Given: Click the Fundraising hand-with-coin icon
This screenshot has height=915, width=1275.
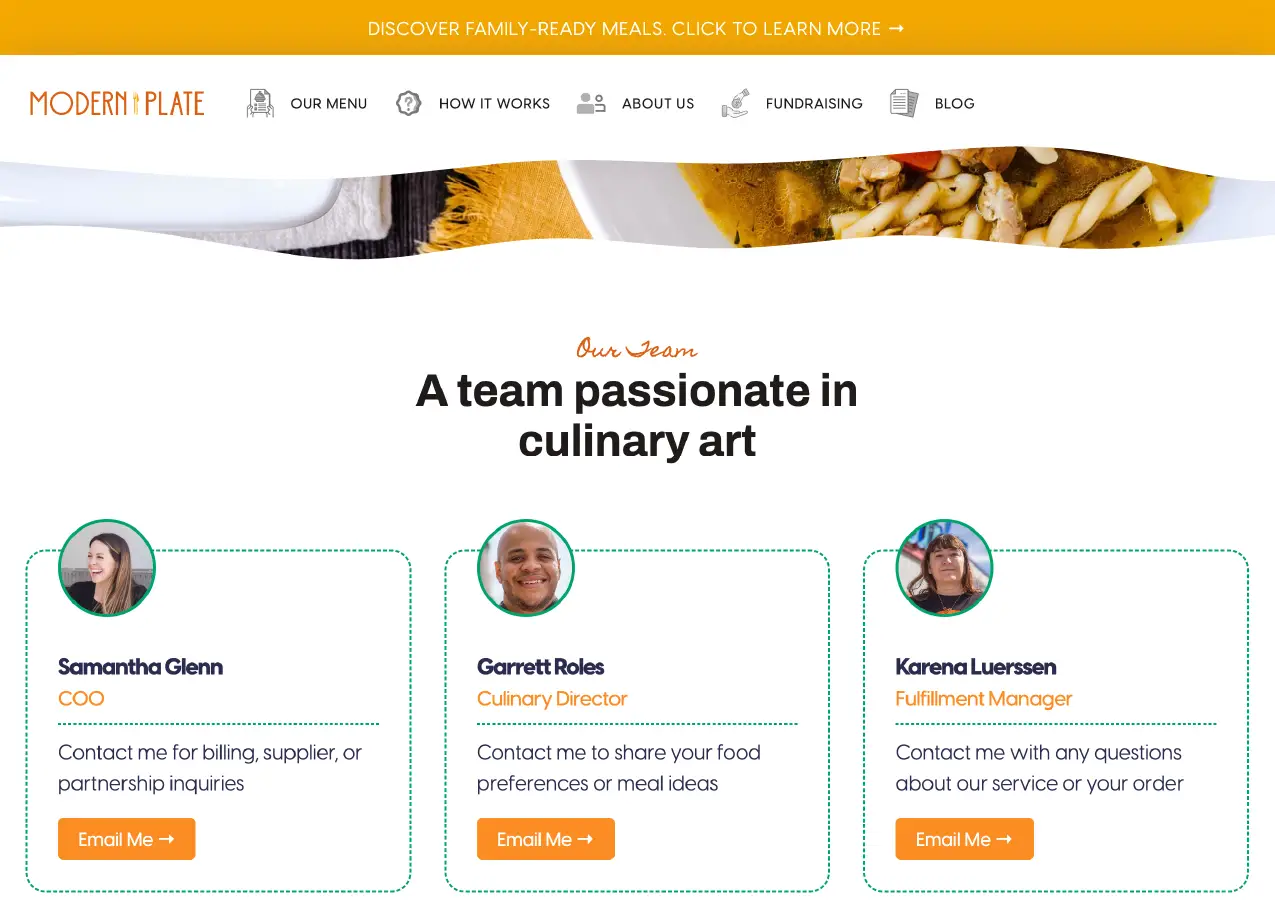Looking at the screenshot, I should (x=736, y=102).
